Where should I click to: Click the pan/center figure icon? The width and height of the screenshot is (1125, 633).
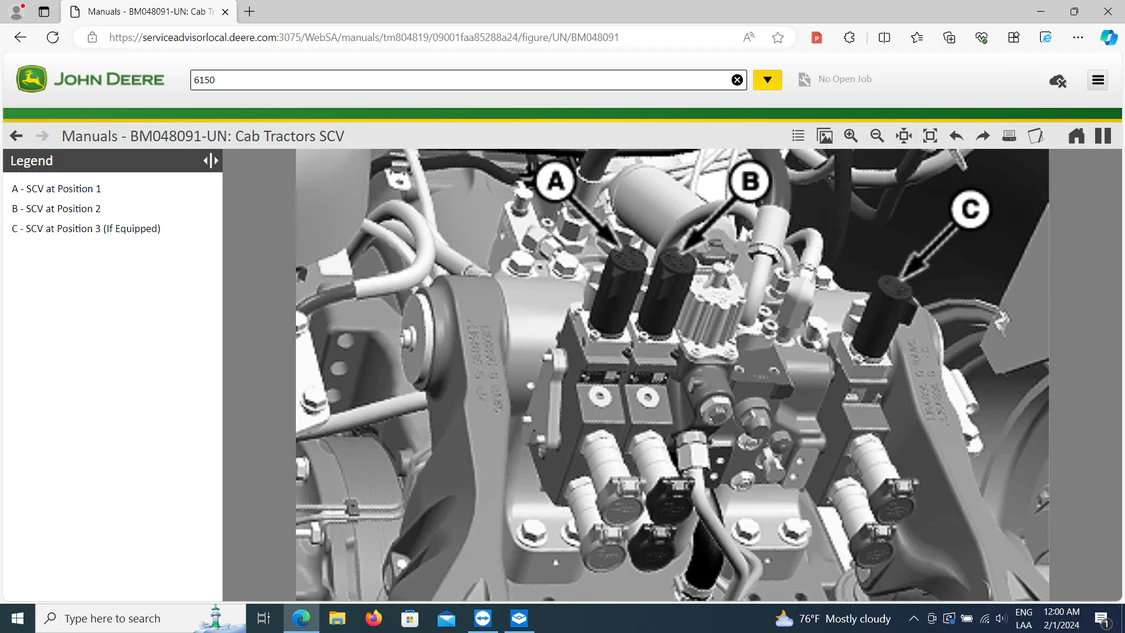point(904,136)
